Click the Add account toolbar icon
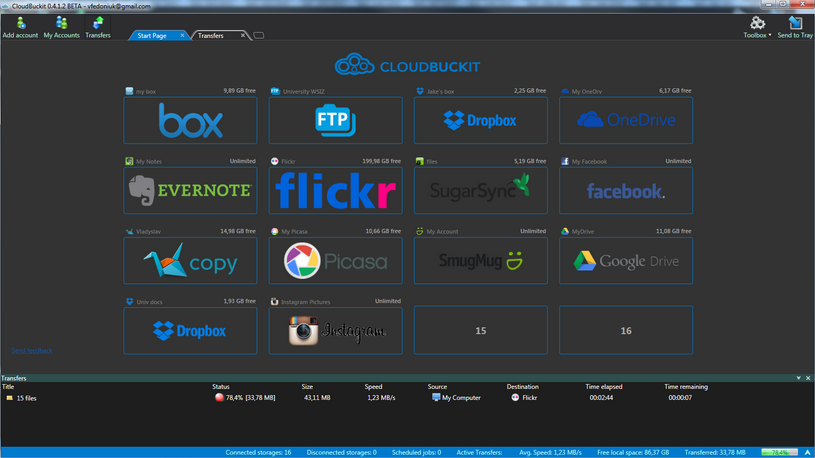 click(x=20, y=26)
